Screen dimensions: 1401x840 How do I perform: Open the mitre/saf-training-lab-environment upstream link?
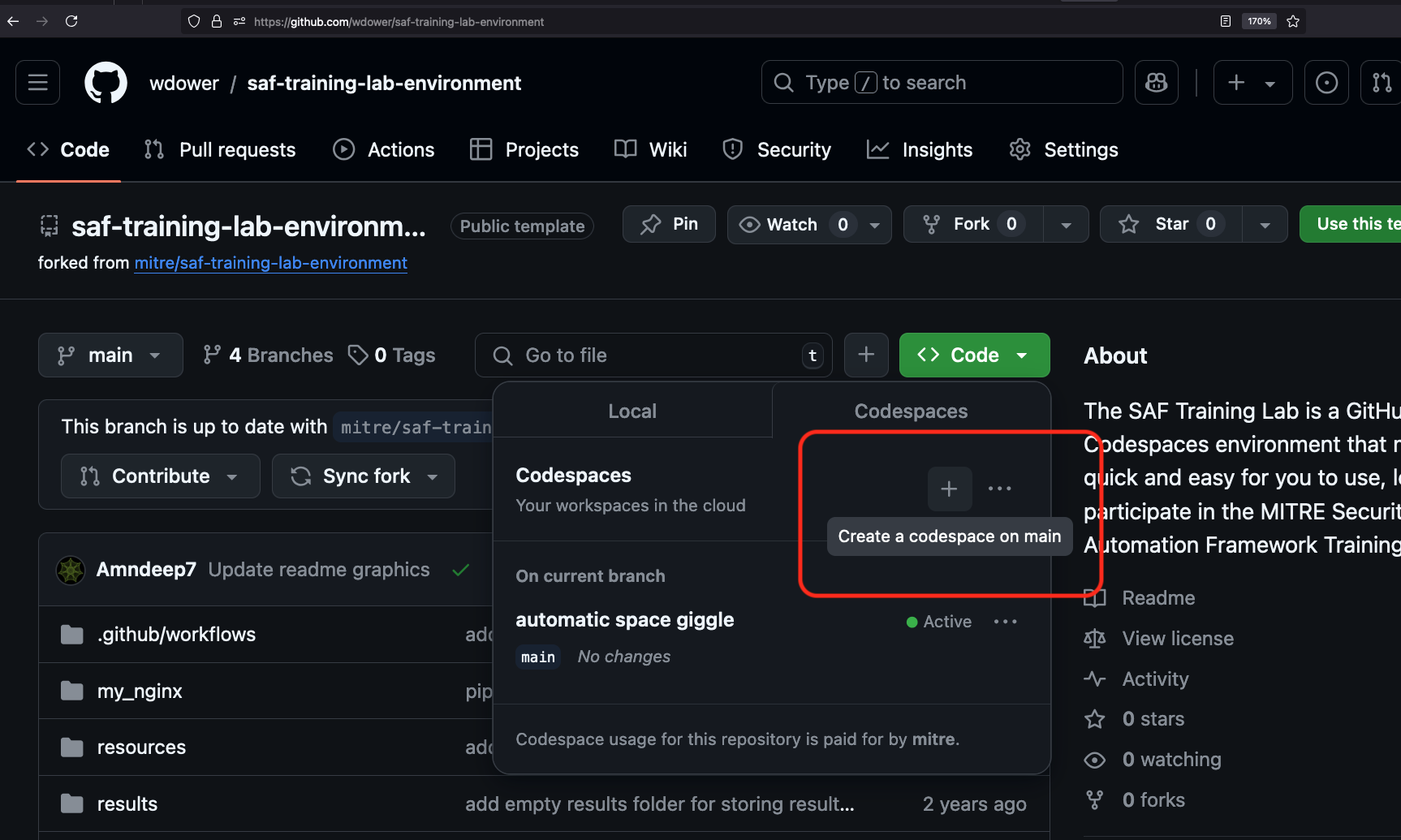pos(270,263)
